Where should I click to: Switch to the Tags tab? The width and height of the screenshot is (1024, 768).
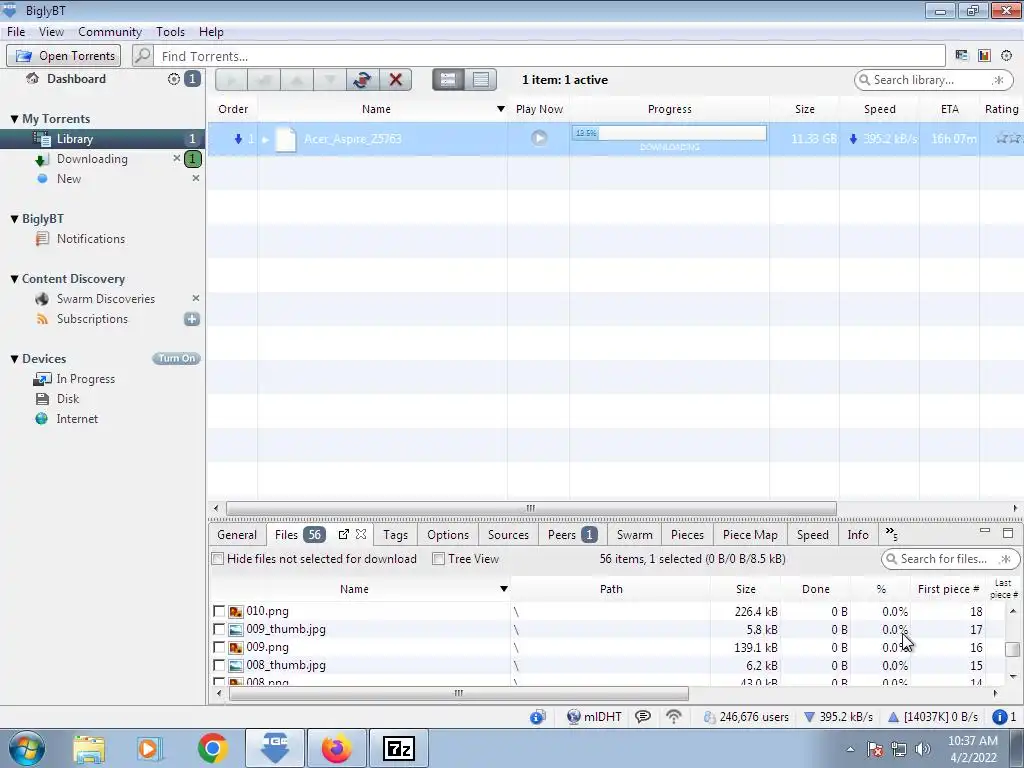(x=395, y=535)
